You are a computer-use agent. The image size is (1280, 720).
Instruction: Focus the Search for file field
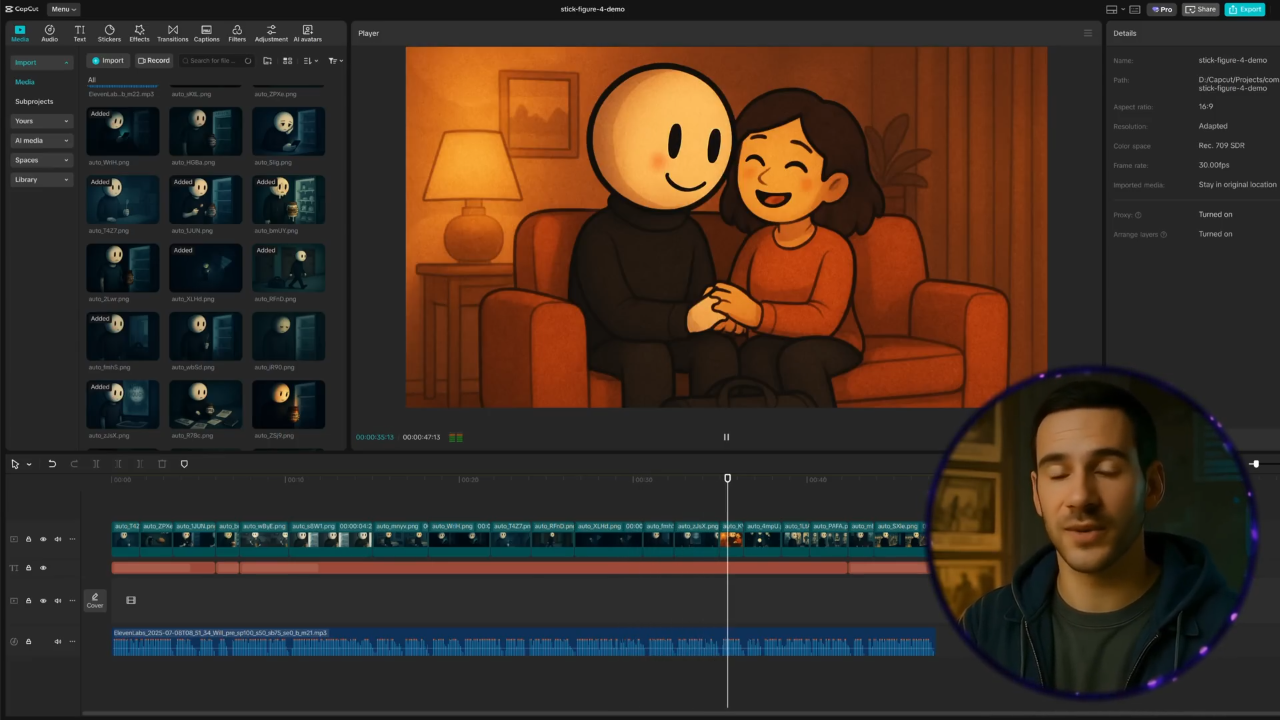click(216, 60)
